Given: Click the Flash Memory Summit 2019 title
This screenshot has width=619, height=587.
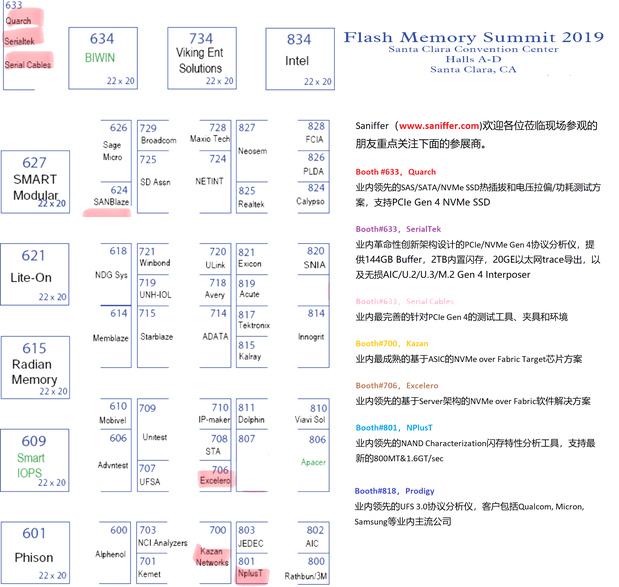Looking at the screenshot, I should coord(473,38).
